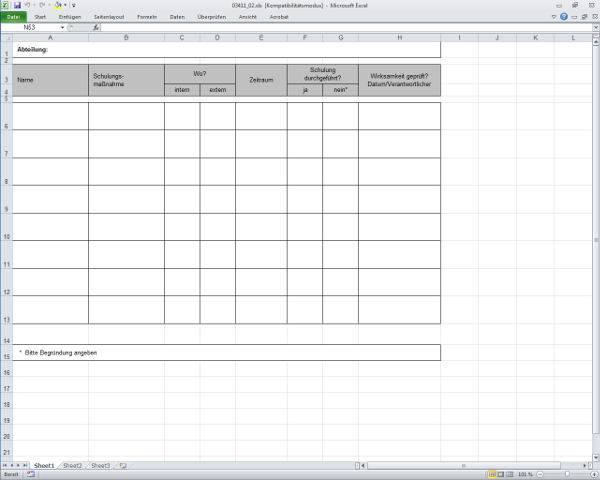Go to first sheet navigation arrow

[5, 465]
